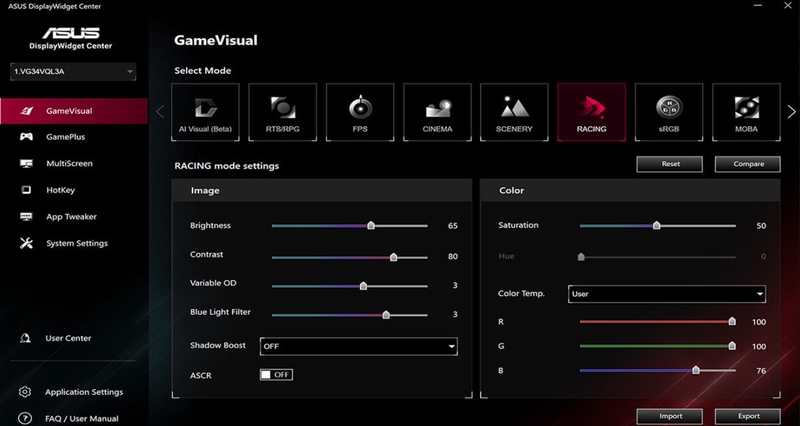Click the MultiScreen monitor icon
This screenshot has height=426, width=800.
pyautogui.click(x=26, y=164)
